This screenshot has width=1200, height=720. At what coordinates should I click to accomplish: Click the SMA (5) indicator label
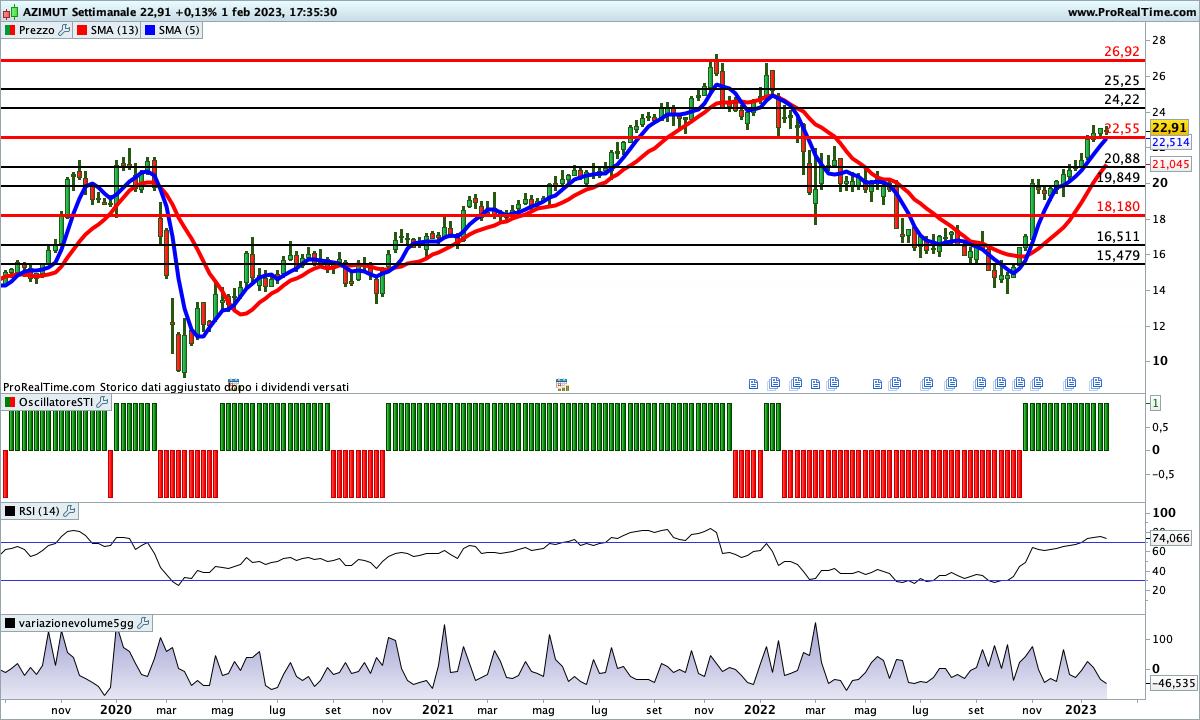[180, 31]
